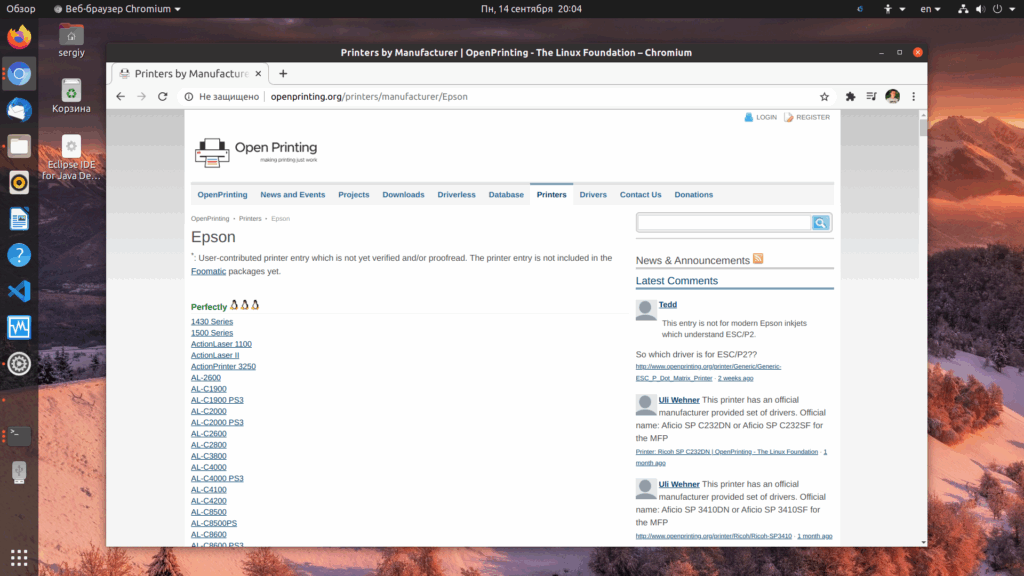Click the LOGIN link
This screenshot has height=576, width=1024.
coord(761,118)
